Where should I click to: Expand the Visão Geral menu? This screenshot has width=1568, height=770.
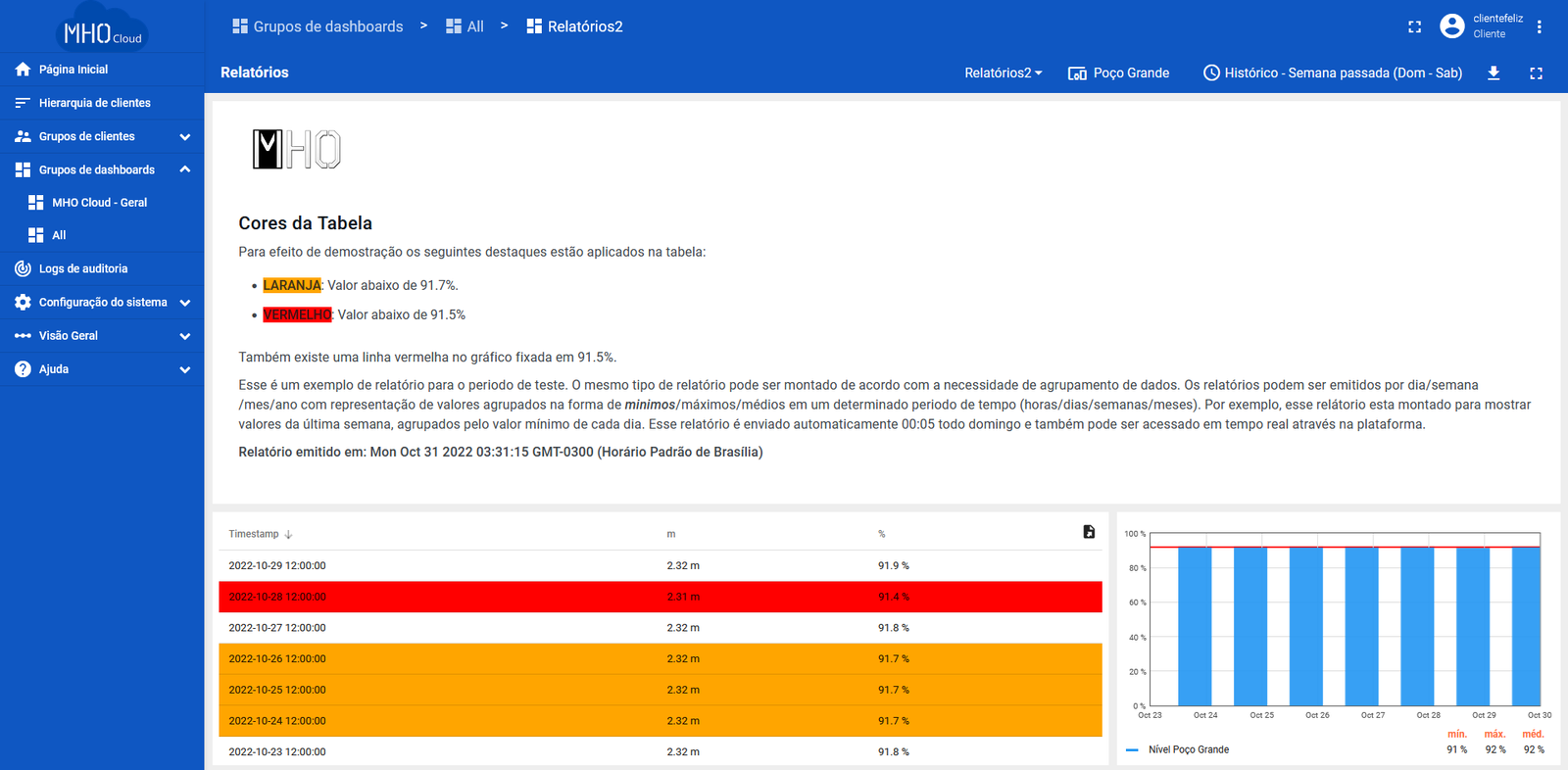click(x=184, y=336)
